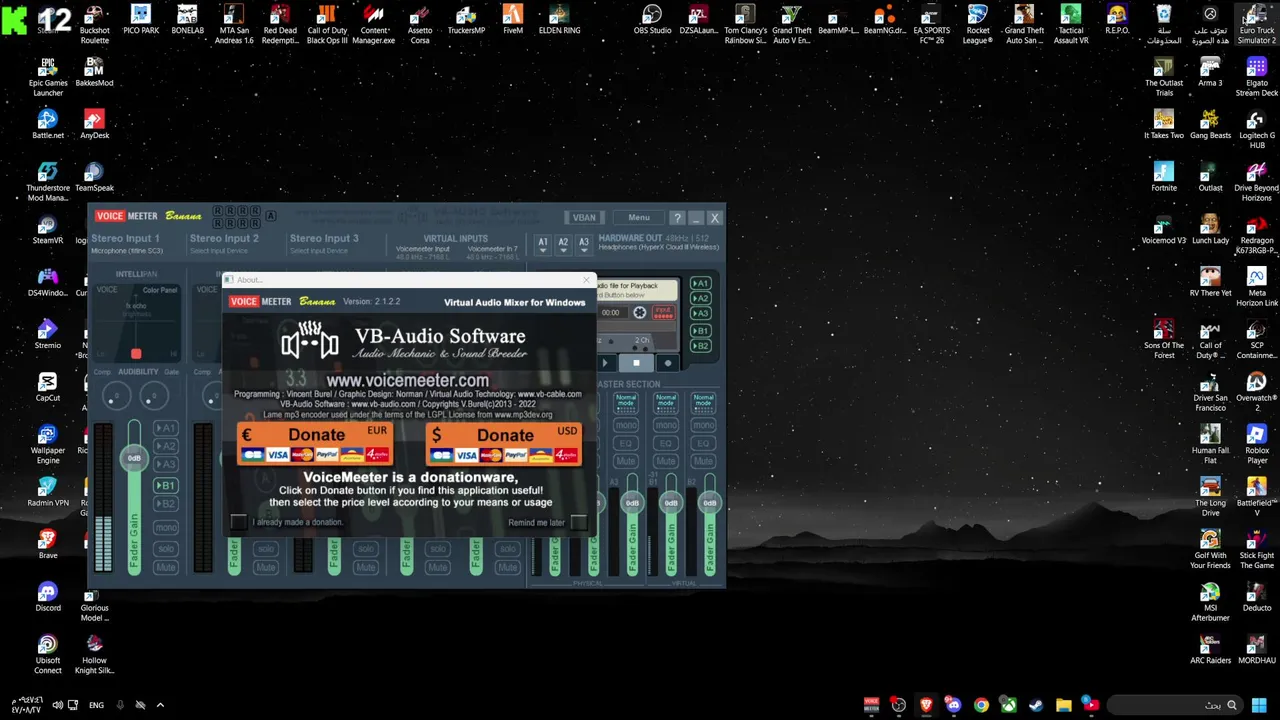Toggle B1 routing on Stereo Input 1
Screen dimensions: 1280x720
(165, 485)
